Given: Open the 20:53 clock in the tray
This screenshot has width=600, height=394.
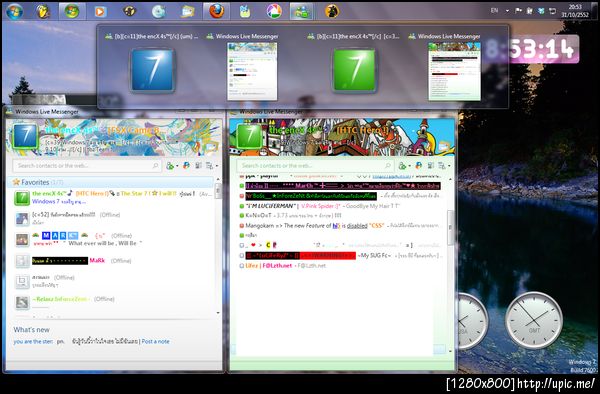Looking at the screenshot, I should (x=575, y=11).
